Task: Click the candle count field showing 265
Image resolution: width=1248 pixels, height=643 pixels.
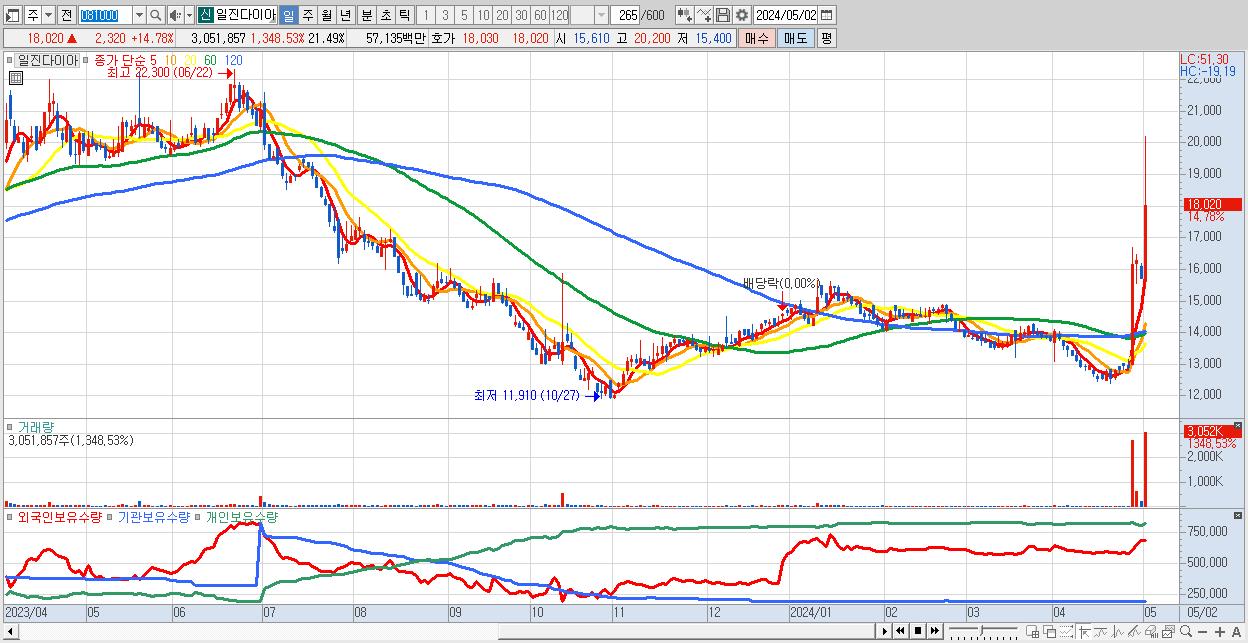Action: pyautogui.click(x=626, y=15)
